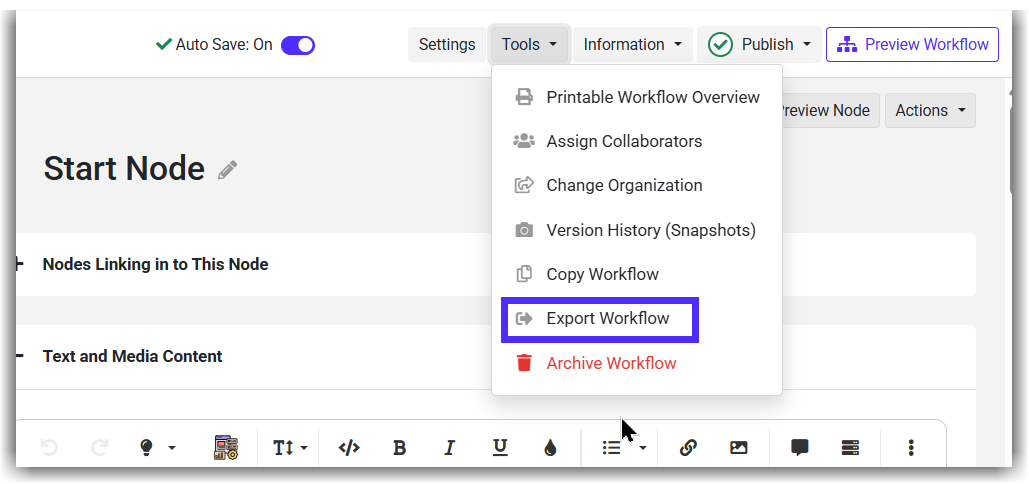The height and width of the screenshot is (484, 1029).
Task: Click the code view icon
Action: point(349,448)
